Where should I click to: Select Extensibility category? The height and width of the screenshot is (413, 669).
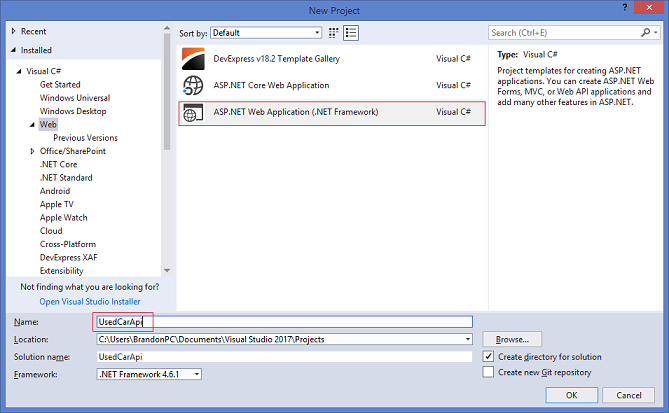point(62,270)
